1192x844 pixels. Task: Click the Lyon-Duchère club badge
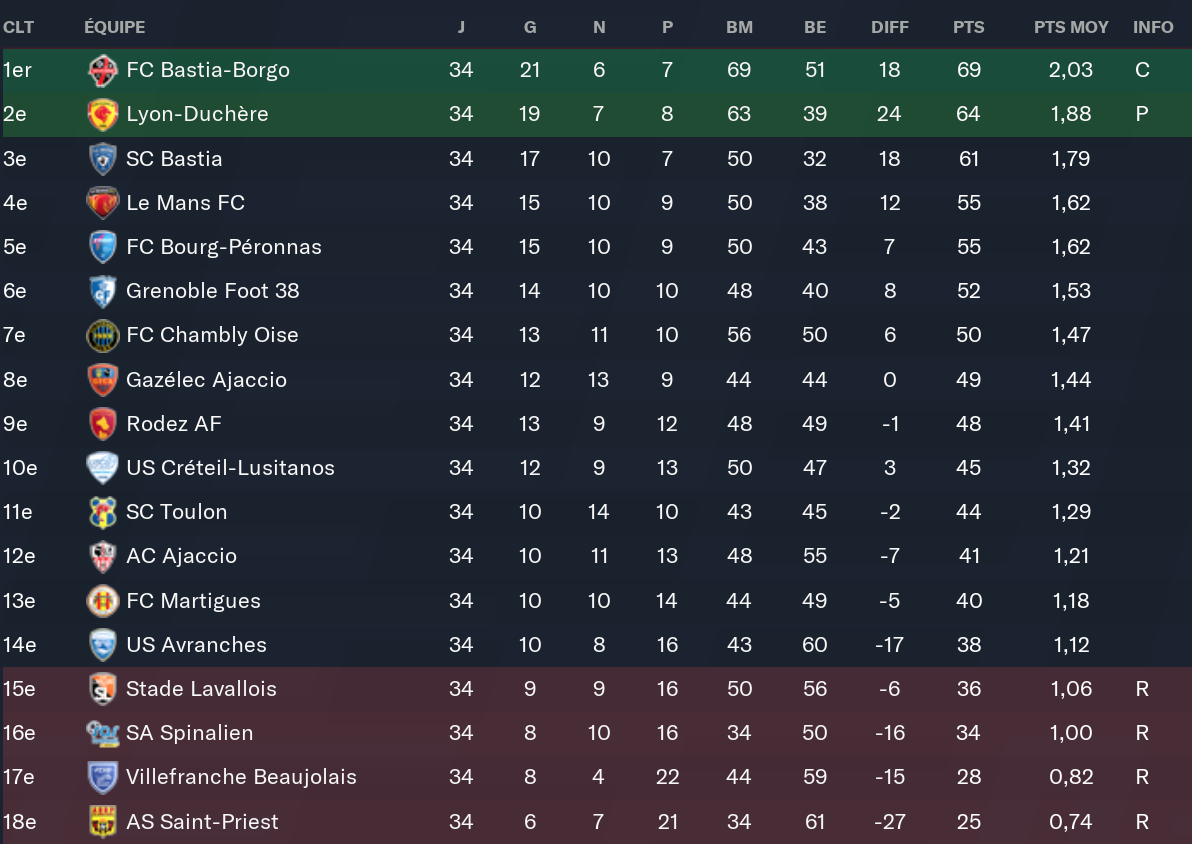pyautogui.click(x=102, y=114)
